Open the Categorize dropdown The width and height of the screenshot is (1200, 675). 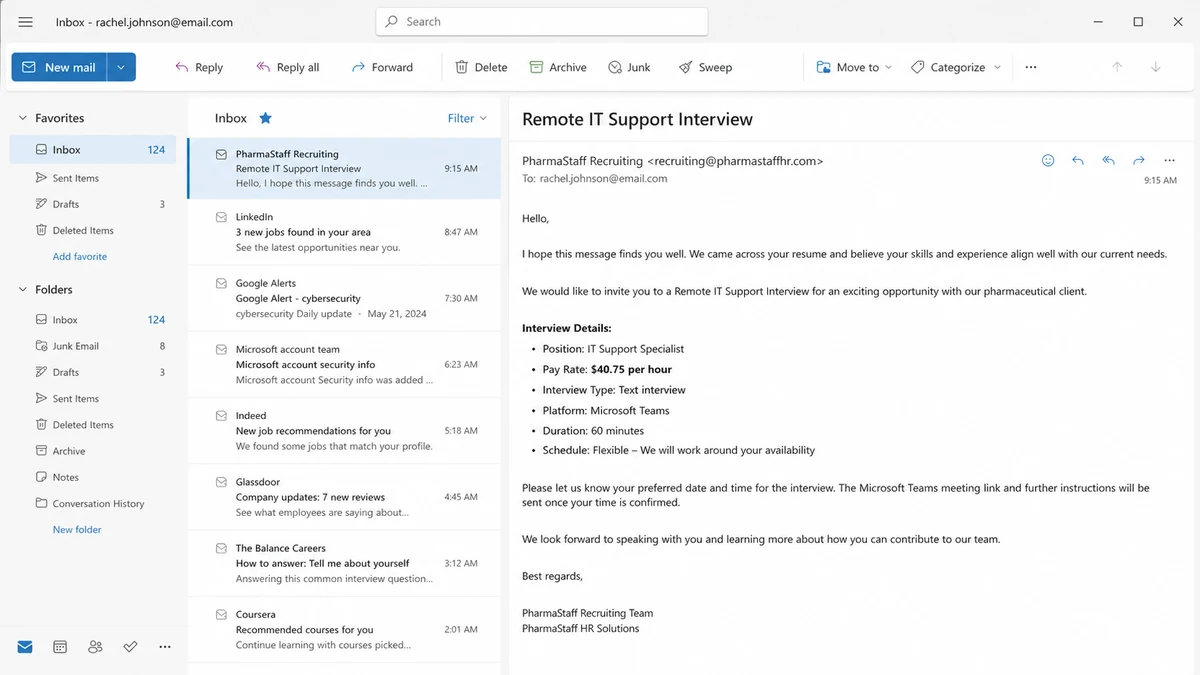coord(956,67)
